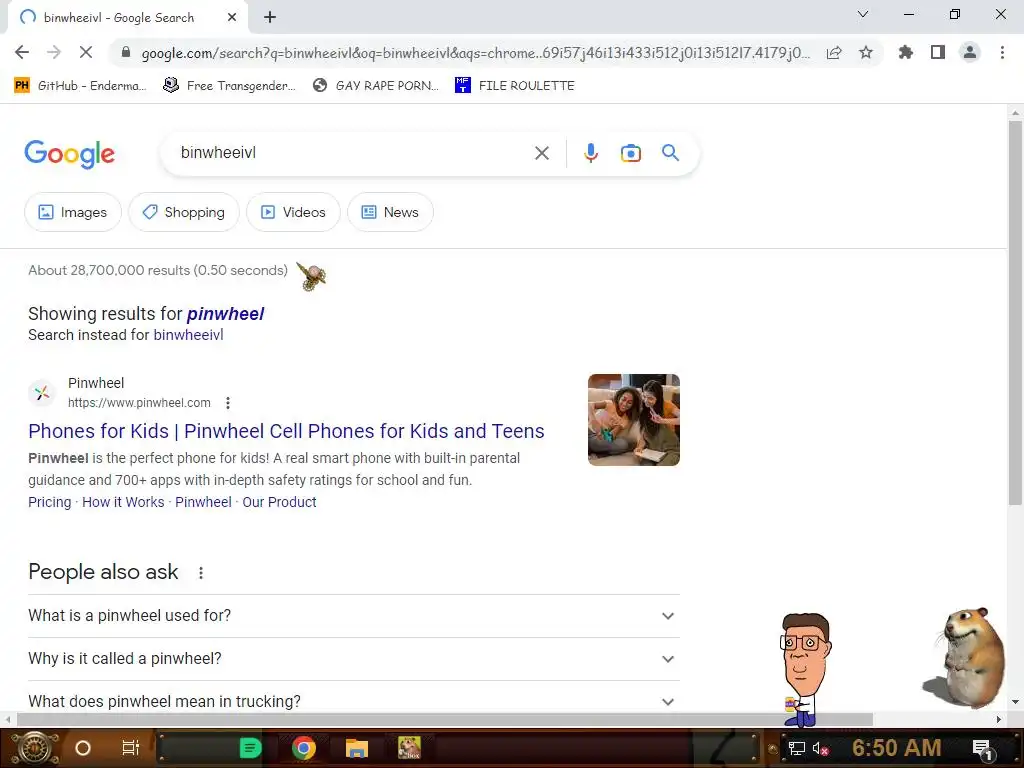Start search by voice

coord(591,153)
